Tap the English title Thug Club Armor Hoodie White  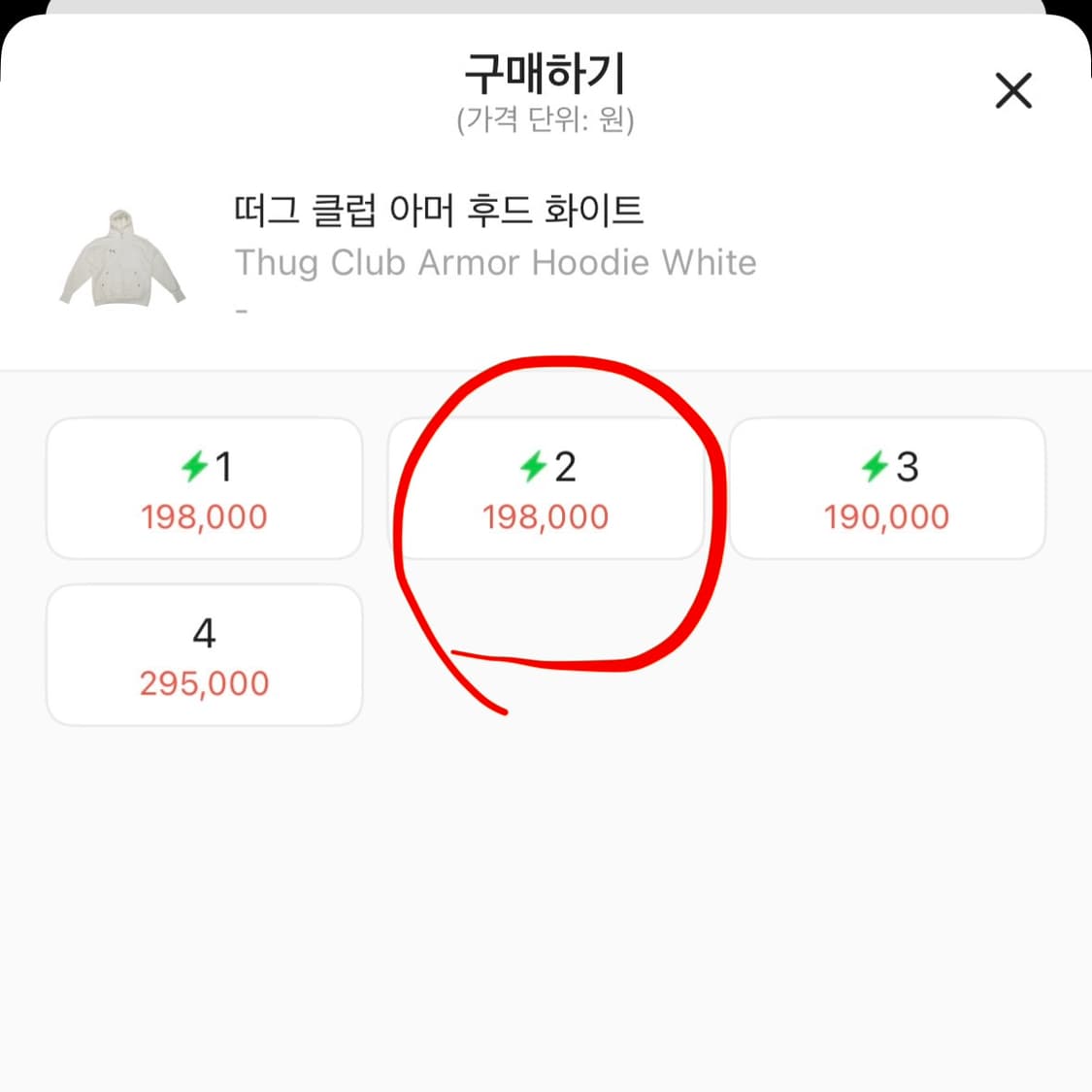coord(495,262)
